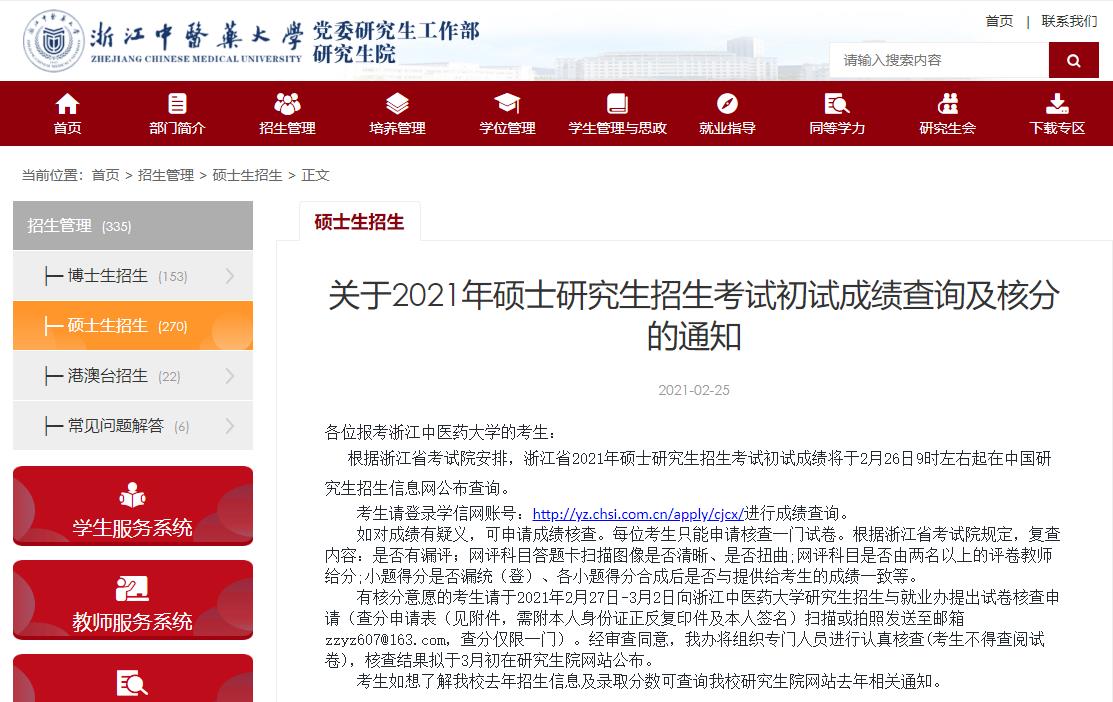The image size is (1113, 702).
Task: Click the 招生管理 people group icon
Action: 287,103
